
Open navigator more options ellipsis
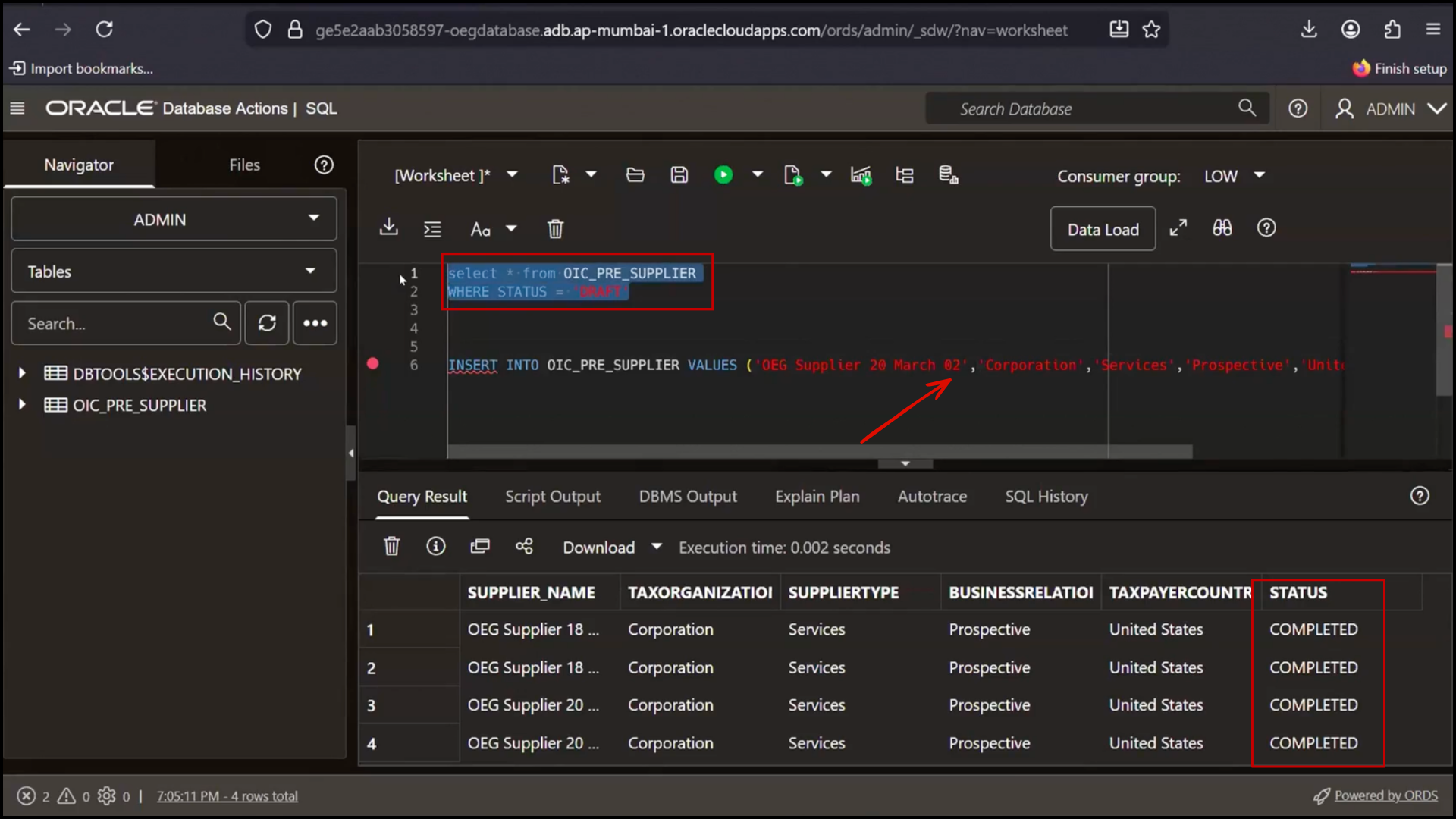pos(315,323)
